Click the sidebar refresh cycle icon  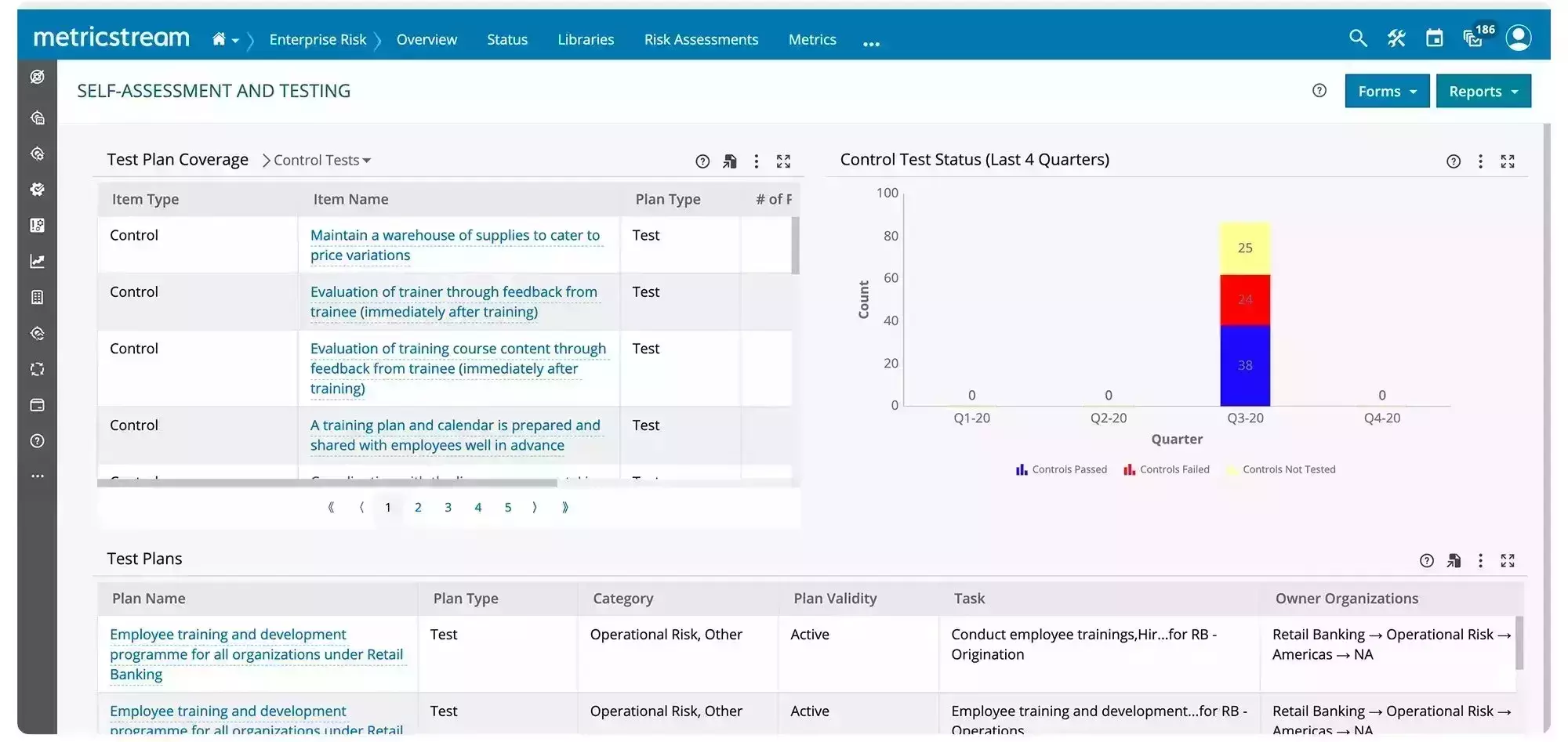37,369
